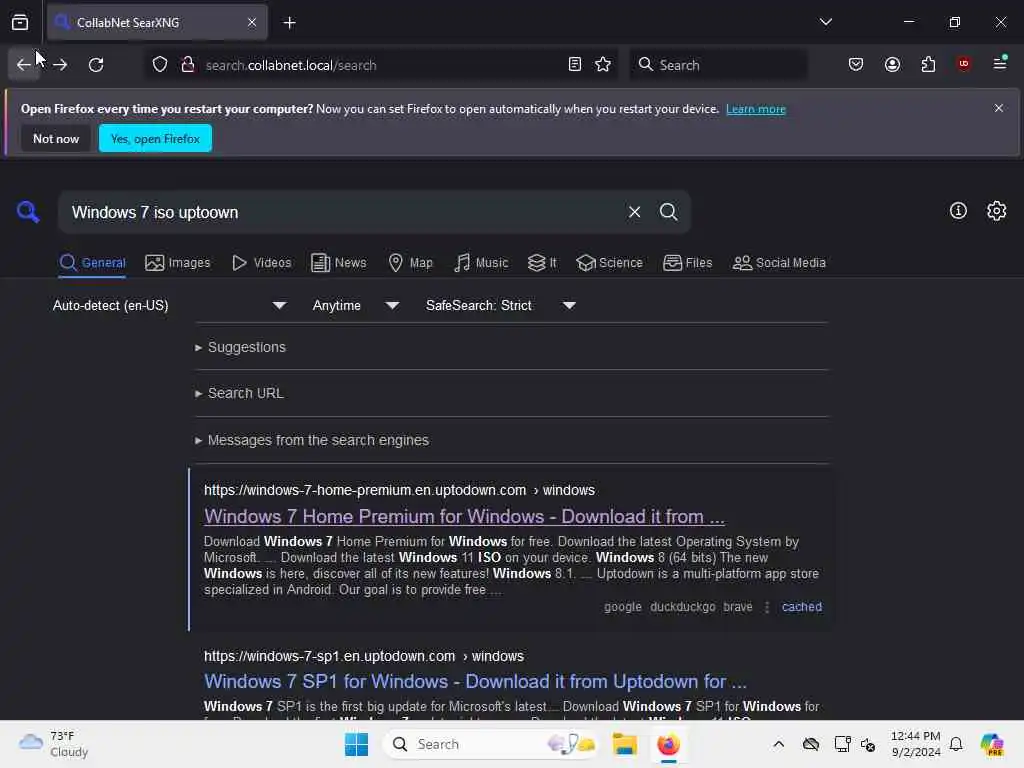
Task: Open the weather widget showing 73°F
Action: (x=54, y=744)
